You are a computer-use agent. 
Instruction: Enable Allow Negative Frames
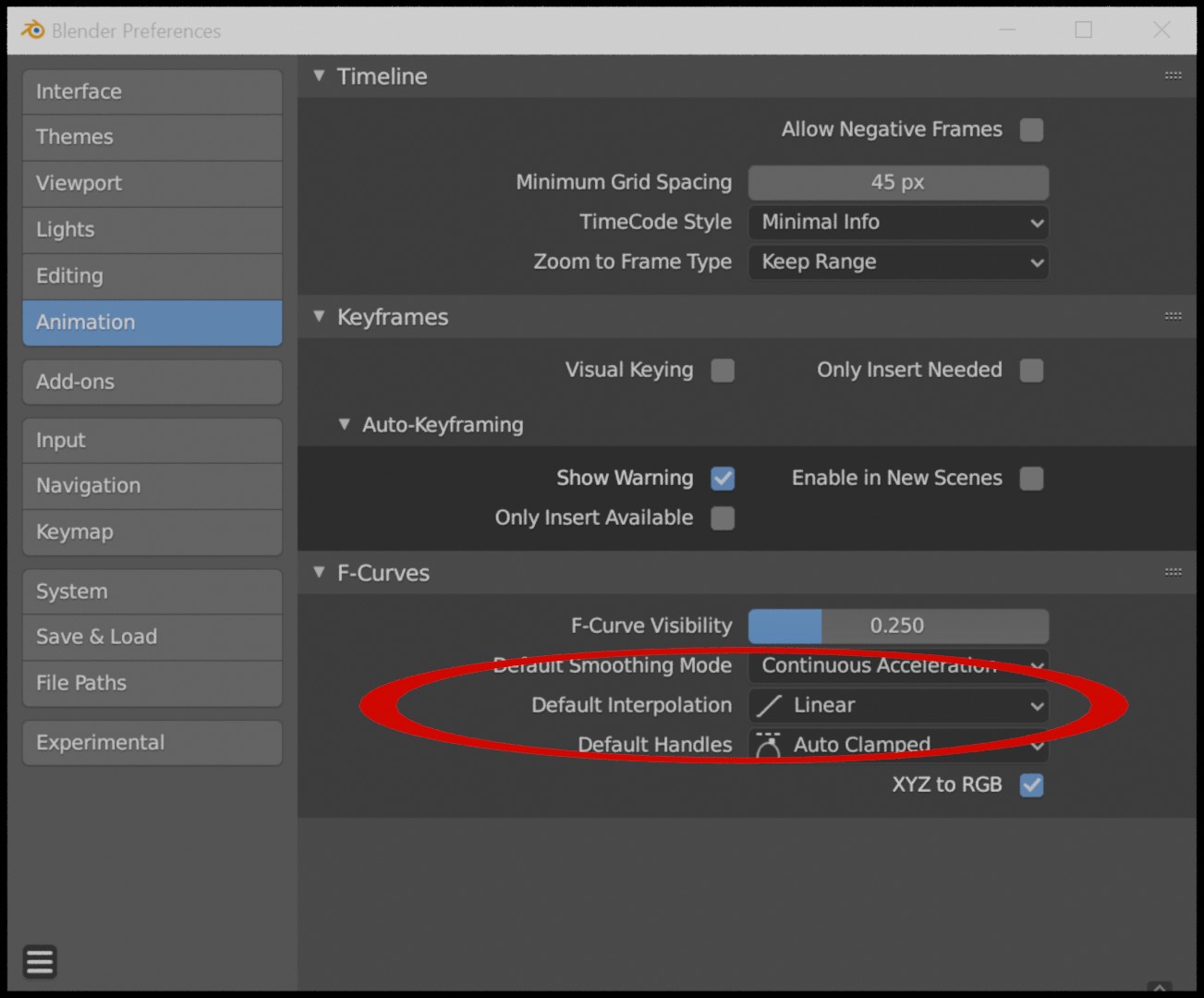(1031, 129)
